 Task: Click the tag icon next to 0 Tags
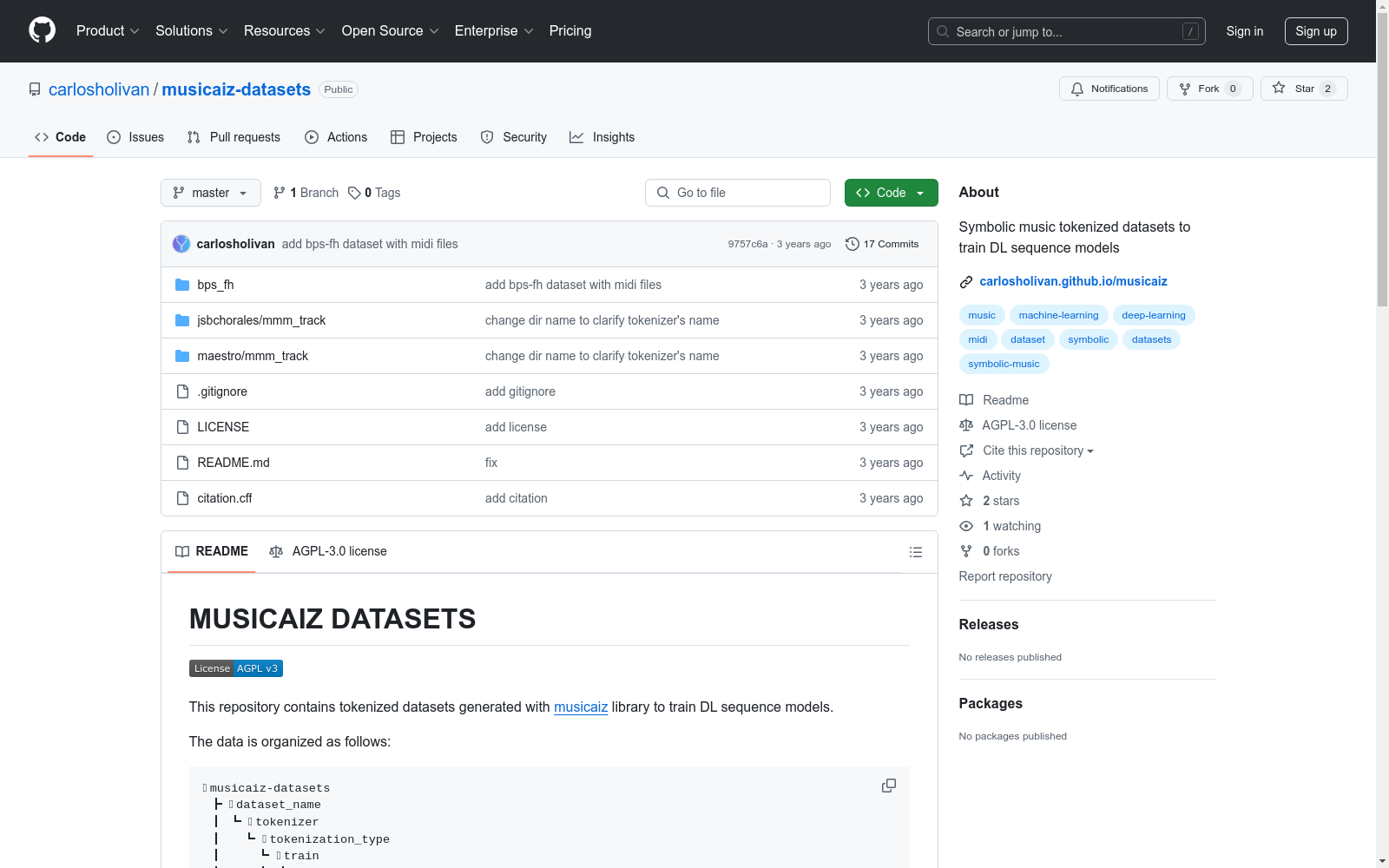[x=354, y=193]
